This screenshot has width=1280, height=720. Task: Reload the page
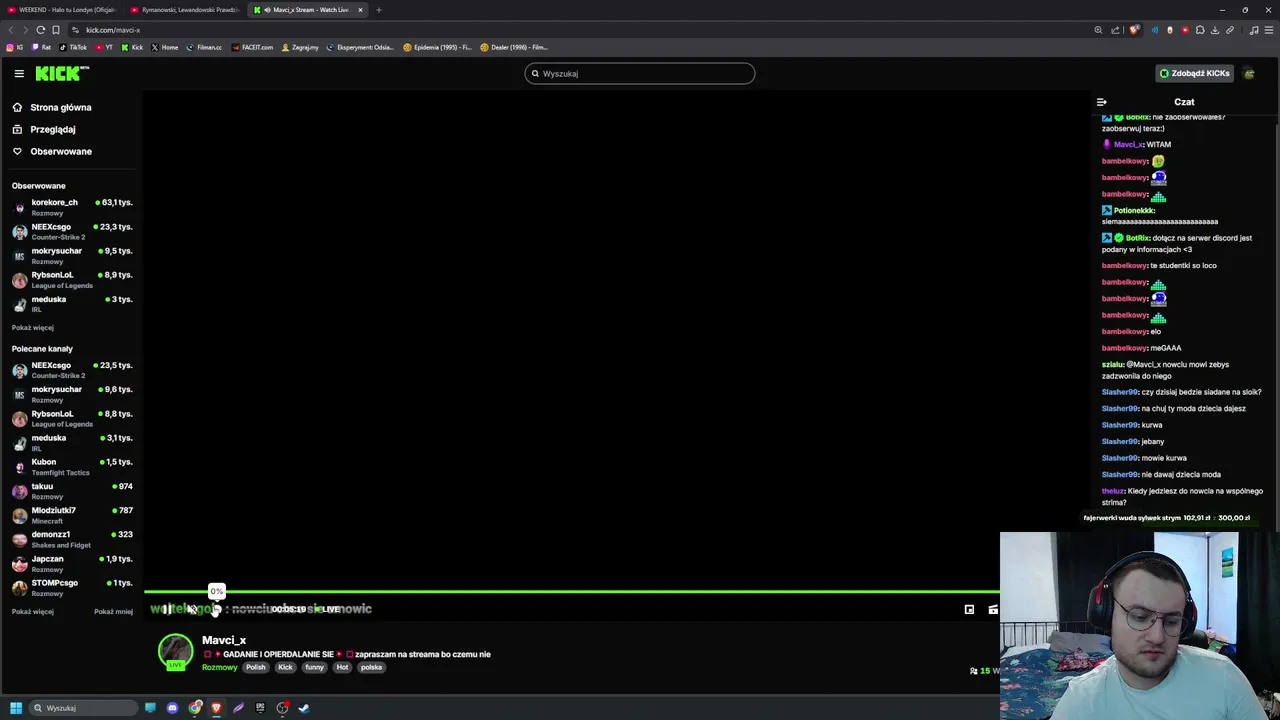tap(41, 30)
